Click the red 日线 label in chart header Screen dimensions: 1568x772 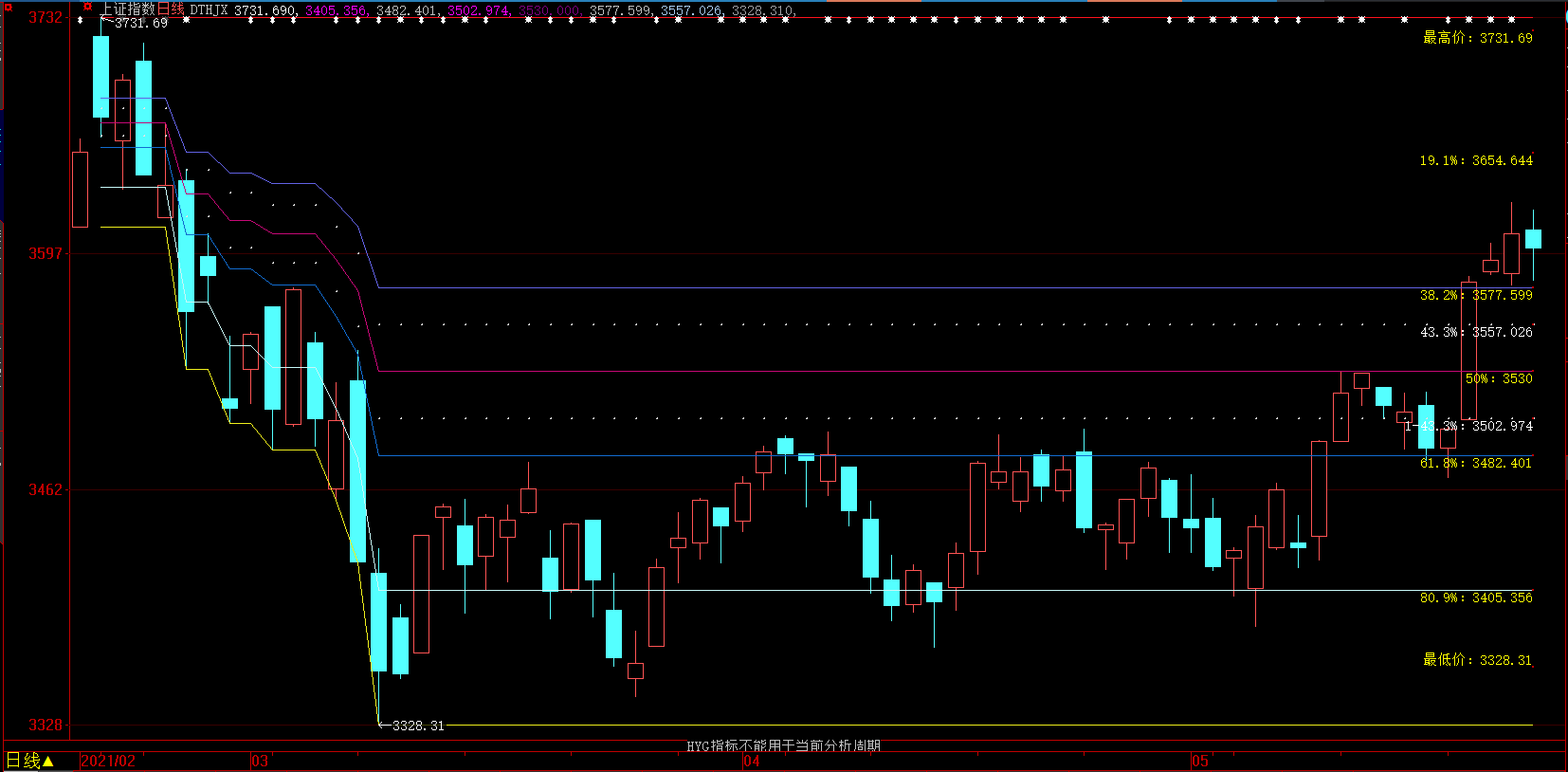tap(171, 9)
